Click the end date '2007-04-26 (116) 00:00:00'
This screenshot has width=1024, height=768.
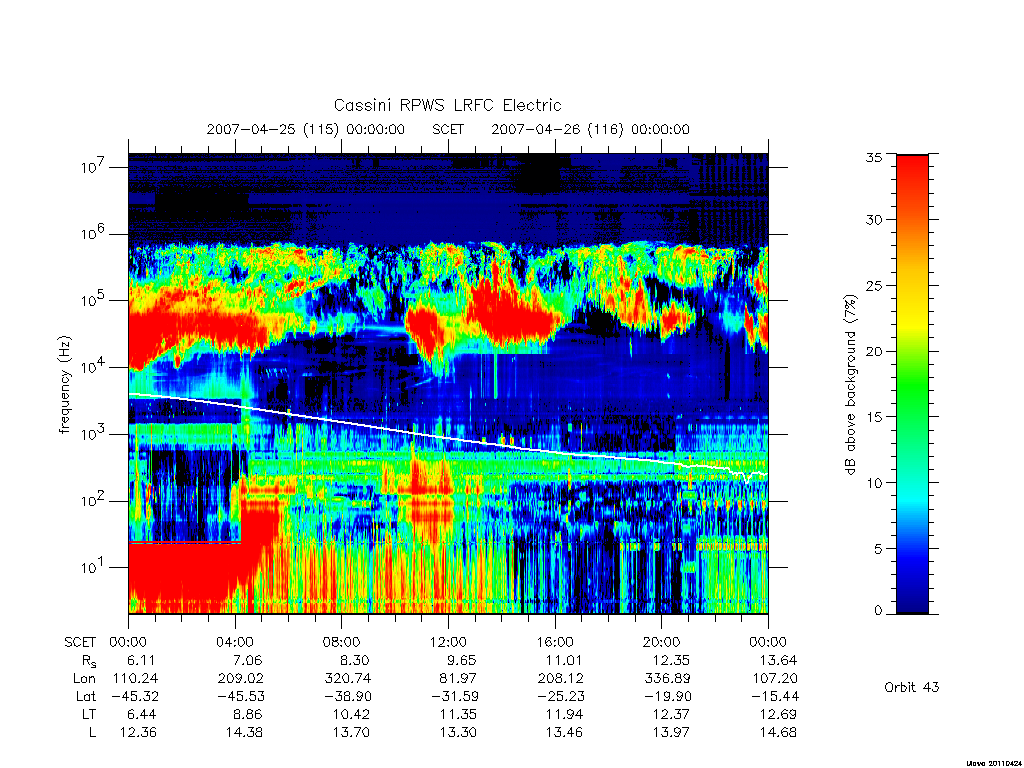[x=590, y=129]
